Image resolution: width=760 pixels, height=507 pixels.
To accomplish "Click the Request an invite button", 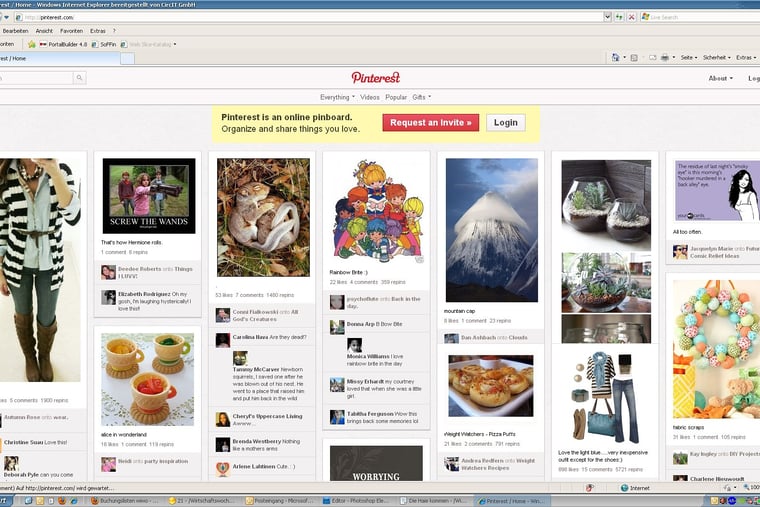I will tap(430, 123).
